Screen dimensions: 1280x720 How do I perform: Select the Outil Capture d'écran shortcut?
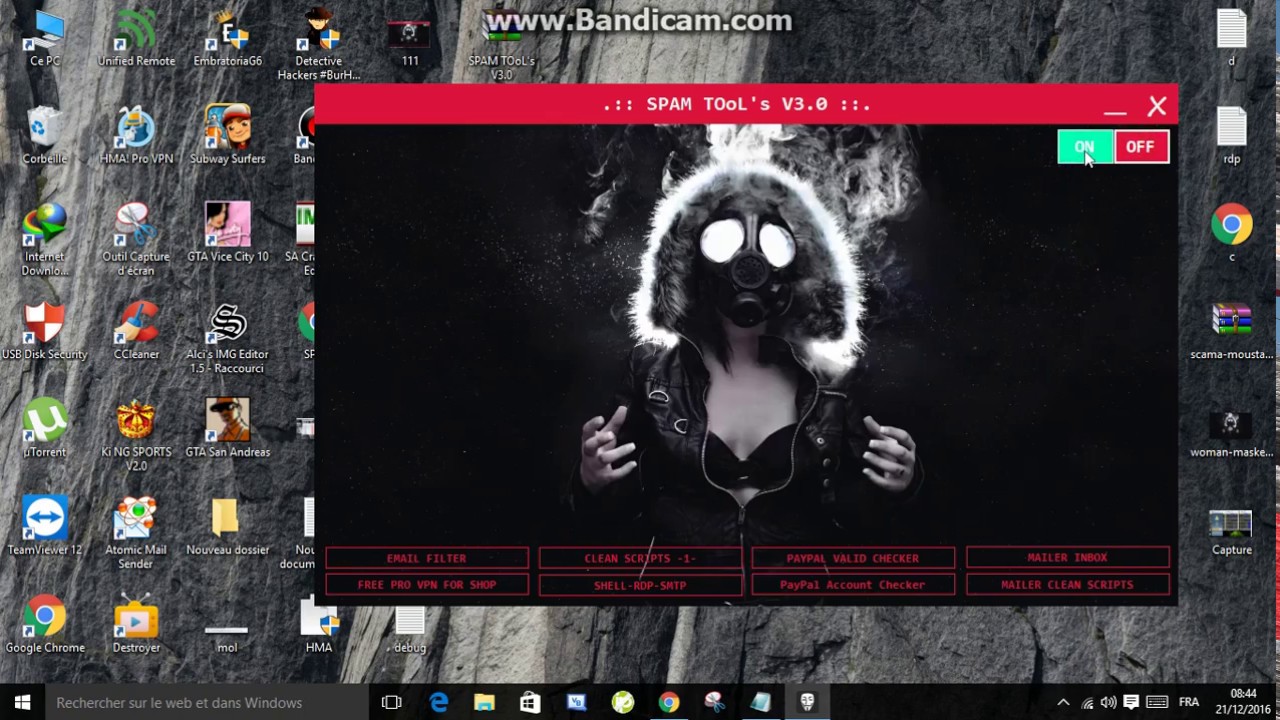[136, 240]
